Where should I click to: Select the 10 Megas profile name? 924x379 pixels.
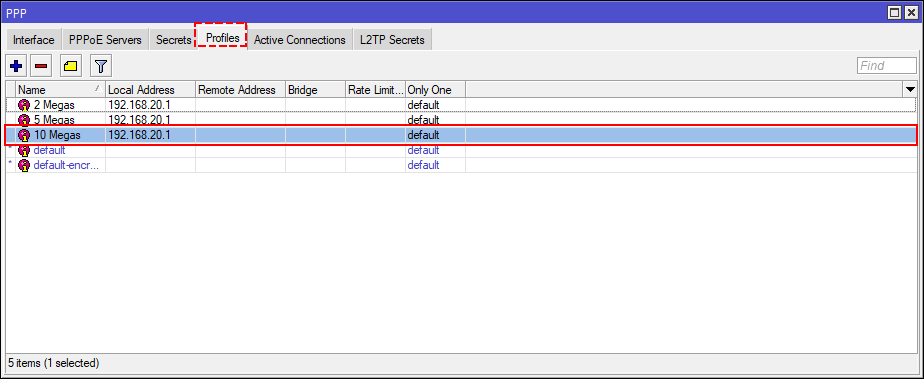coord(57,135)
